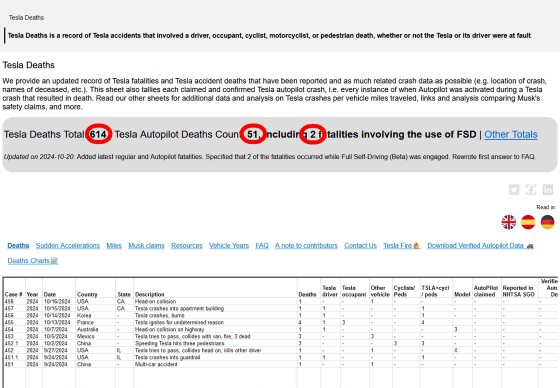Select 'Head-on collision on highway' Australia row
Viewport: 560px width, 388px height.
click(169, 329)
